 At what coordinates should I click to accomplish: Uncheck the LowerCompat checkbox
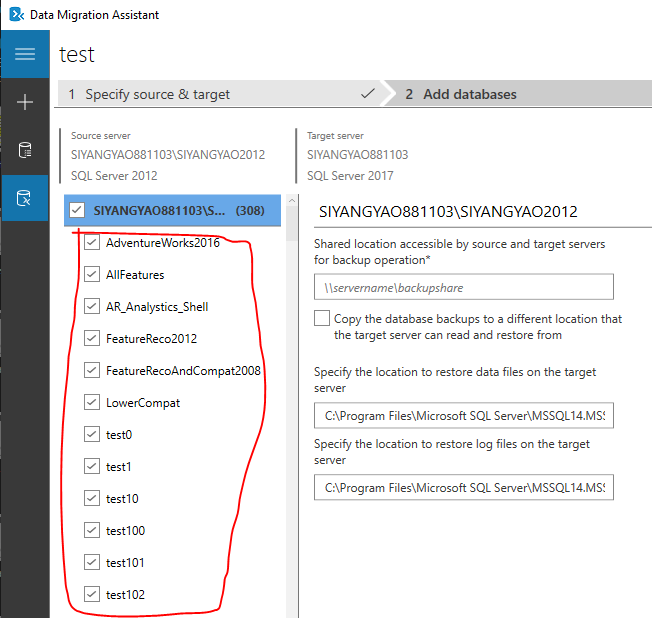(x=91, y=402)
